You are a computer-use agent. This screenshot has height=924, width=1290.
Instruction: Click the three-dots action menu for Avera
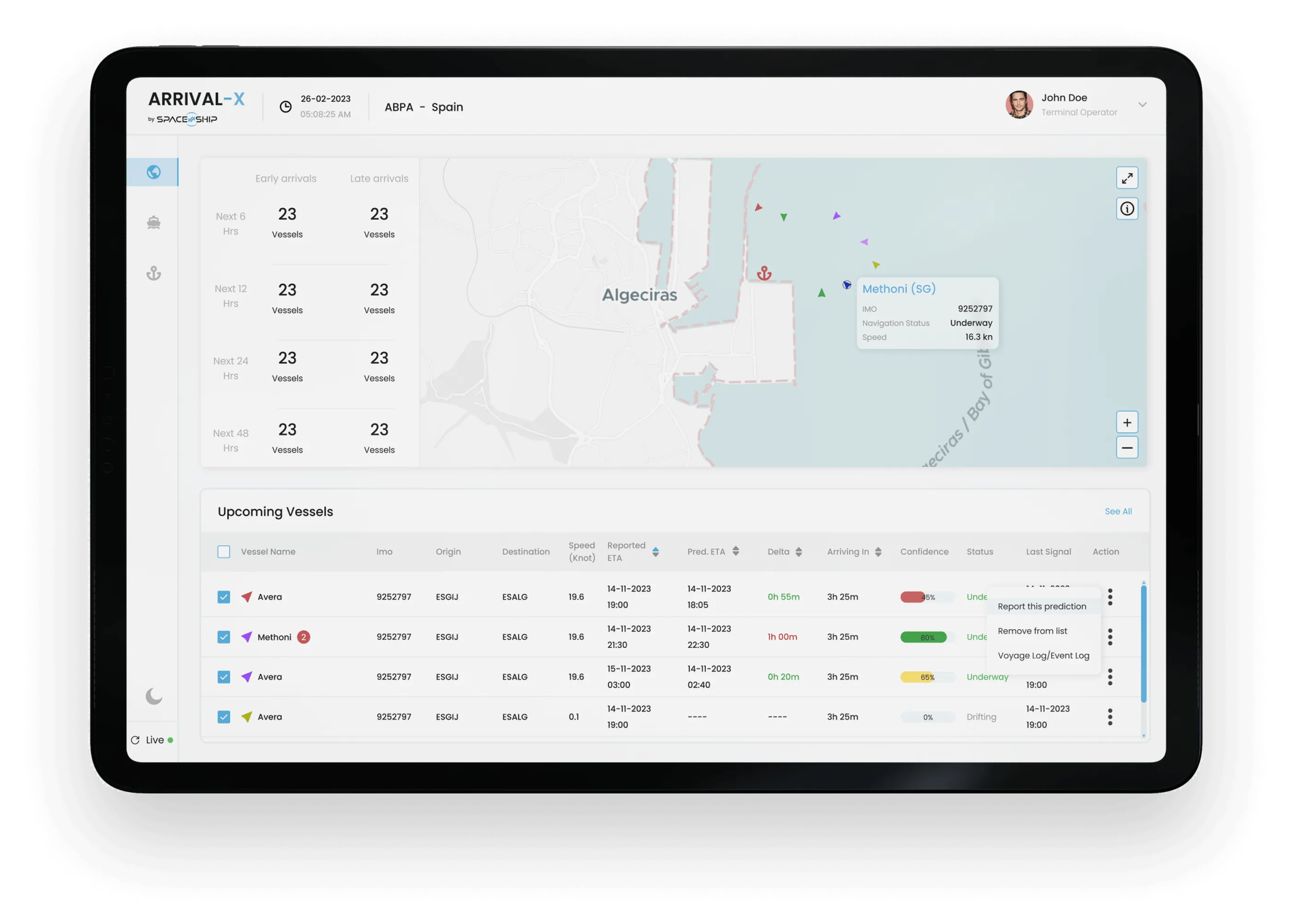pyautogui.click(x=1110, y=596)
